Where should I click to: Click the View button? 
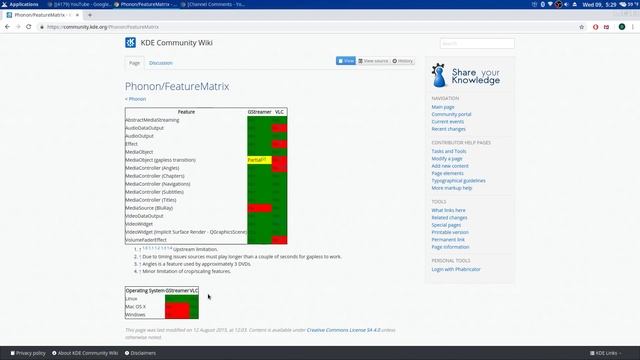346,61
